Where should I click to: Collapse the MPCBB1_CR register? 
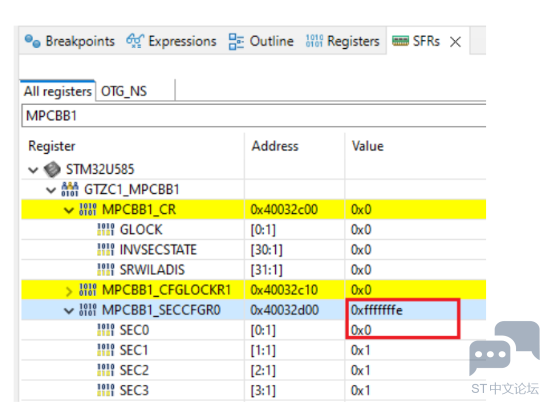(x=69, y=210)
